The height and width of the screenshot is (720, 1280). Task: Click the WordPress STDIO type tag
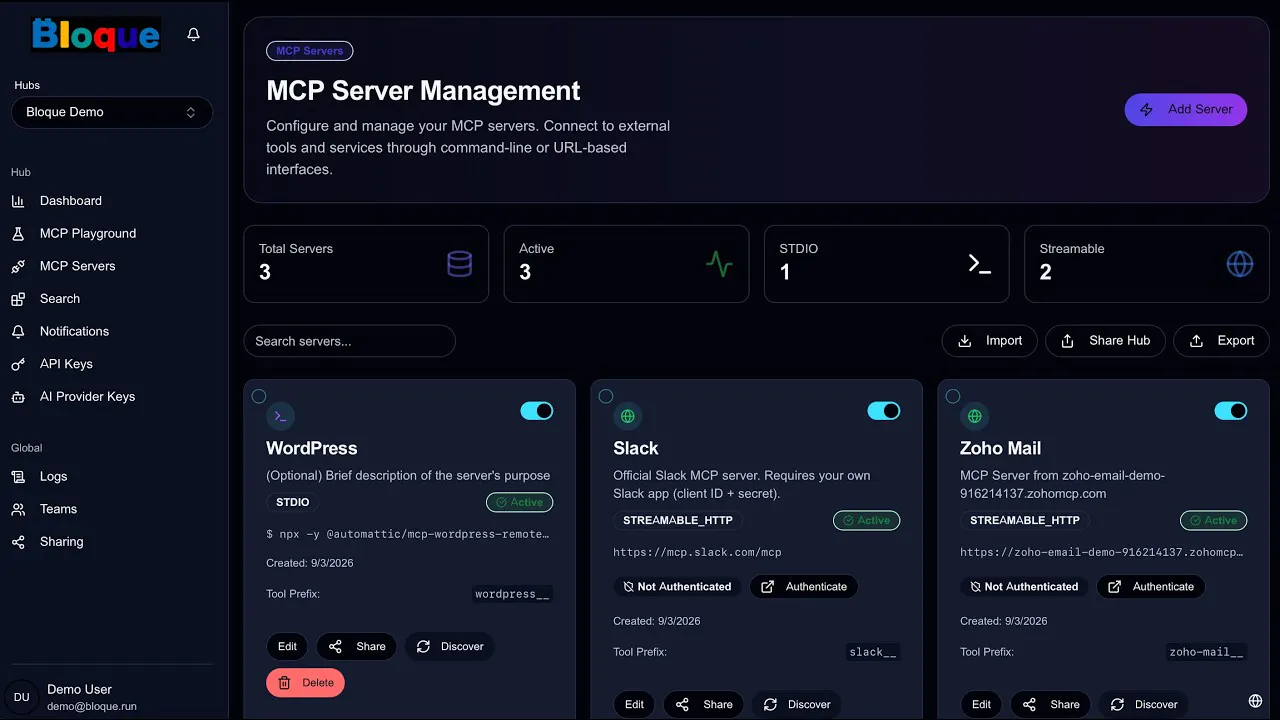pos(293,503)
